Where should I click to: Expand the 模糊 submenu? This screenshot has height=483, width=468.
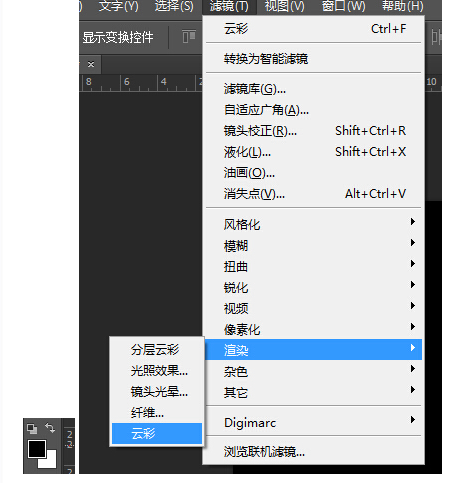314,246
